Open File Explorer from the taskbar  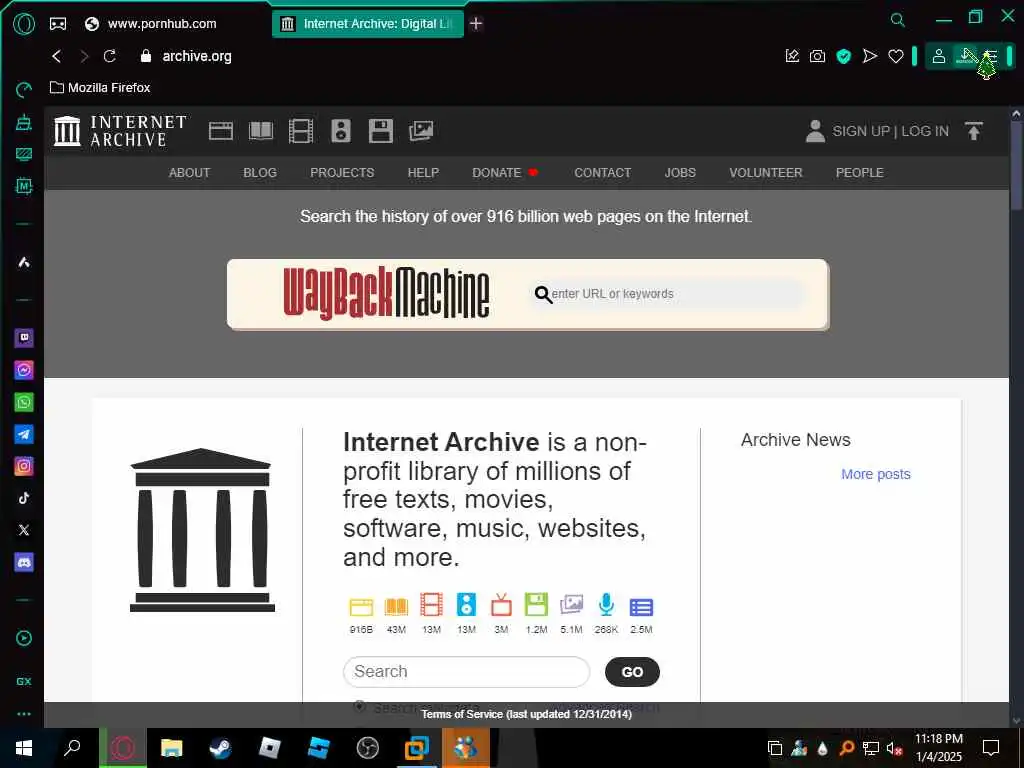pos(171,748)
